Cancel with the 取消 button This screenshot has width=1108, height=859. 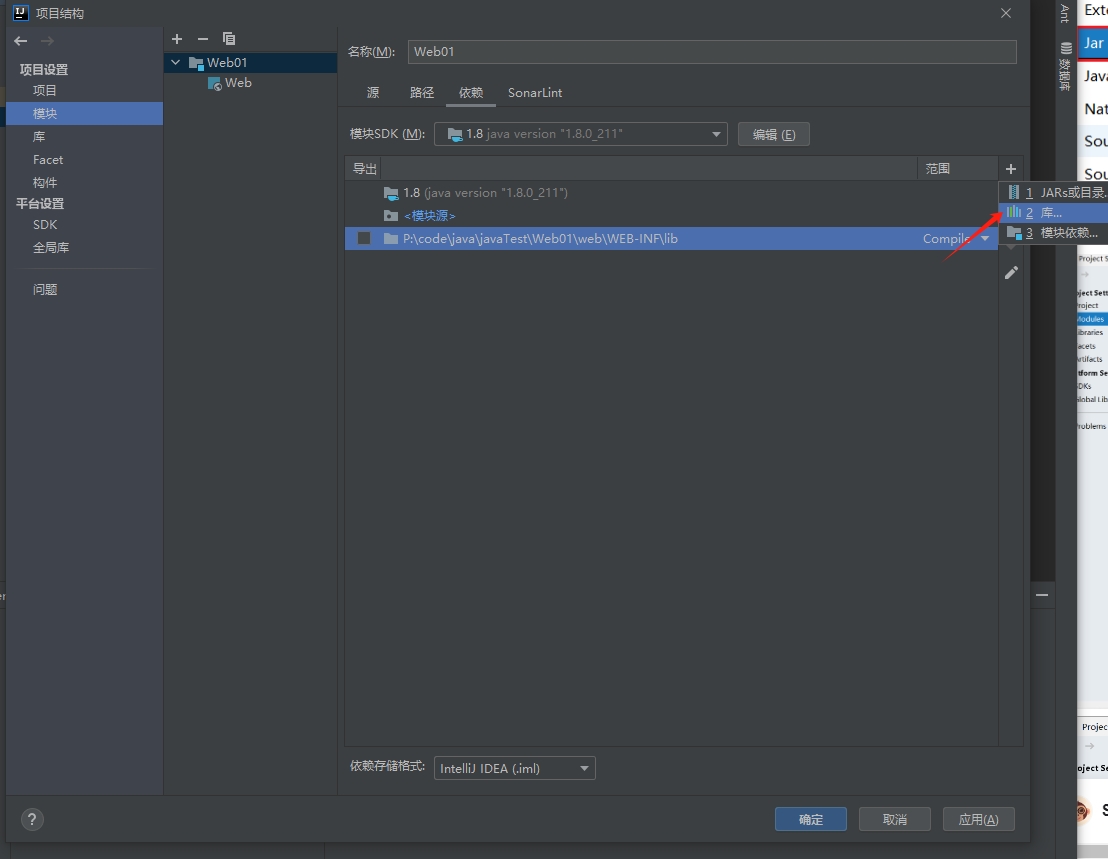pyautogui.click(x=895, y=819)
